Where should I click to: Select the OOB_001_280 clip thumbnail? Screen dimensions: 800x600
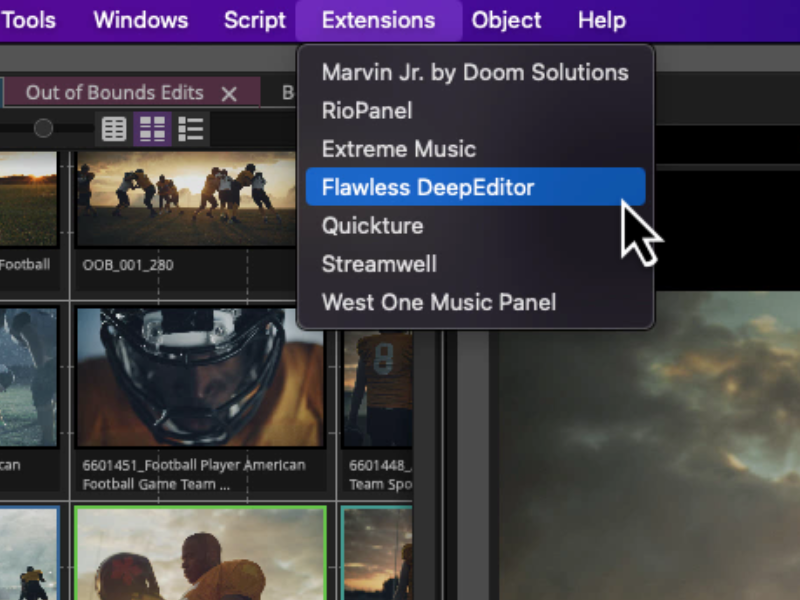[187, 198]
